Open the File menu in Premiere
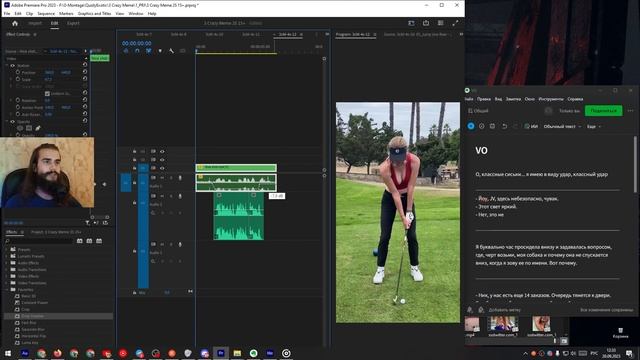 click(x=7, y=13)
